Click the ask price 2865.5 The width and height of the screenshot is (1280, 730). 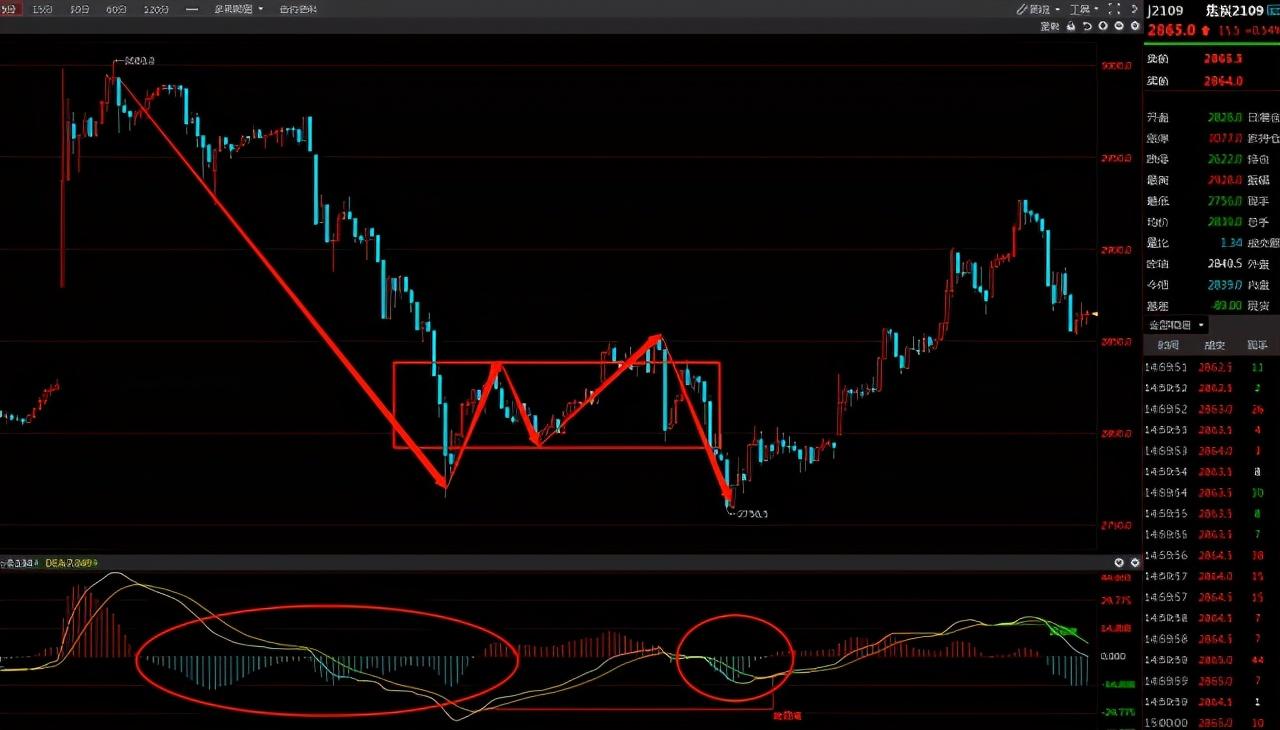pyautogui.click(x=1224, y=59)
